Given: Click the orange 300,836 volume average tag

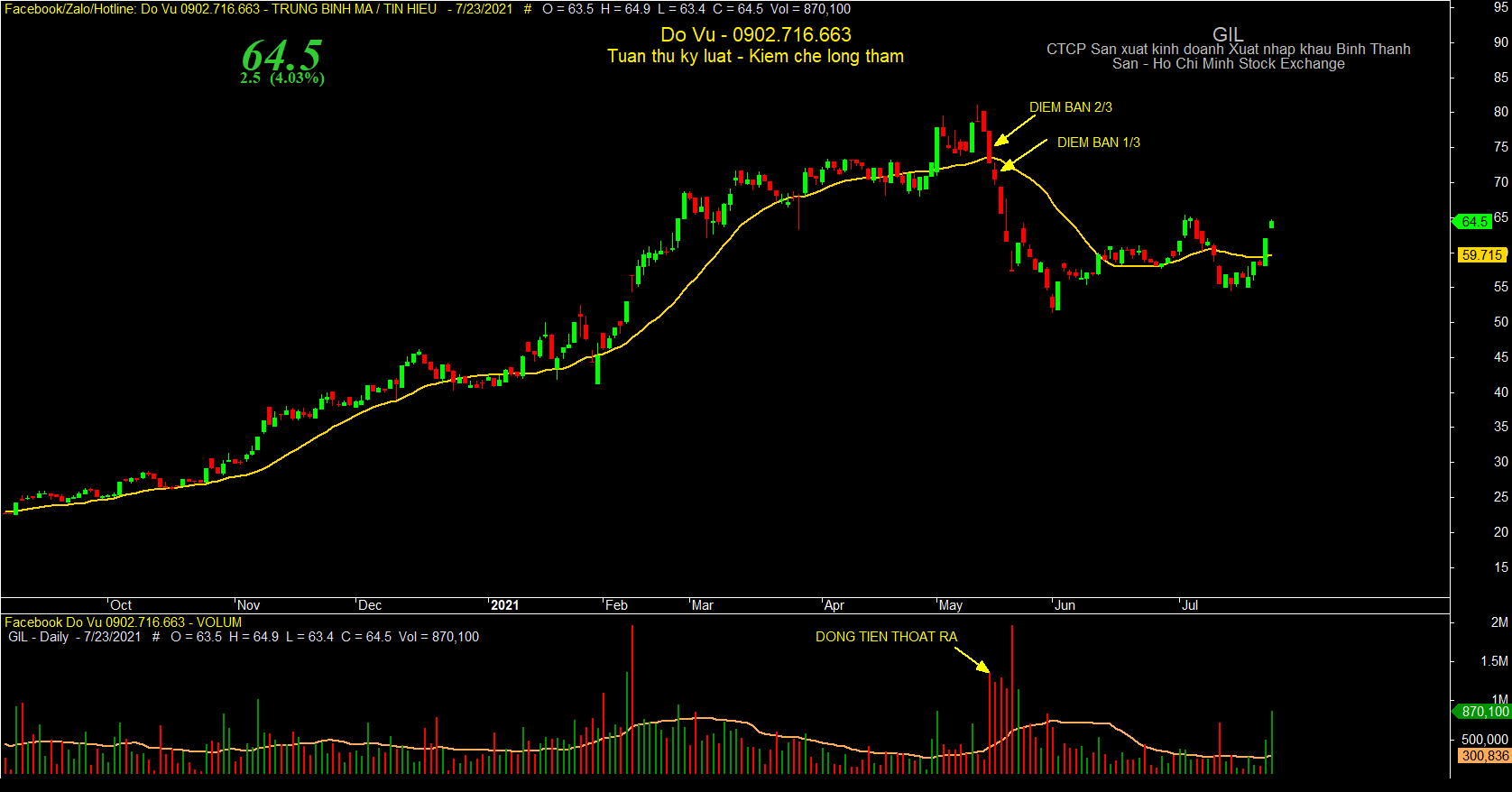Looking at the screenshot, I should click(1484, 756).
